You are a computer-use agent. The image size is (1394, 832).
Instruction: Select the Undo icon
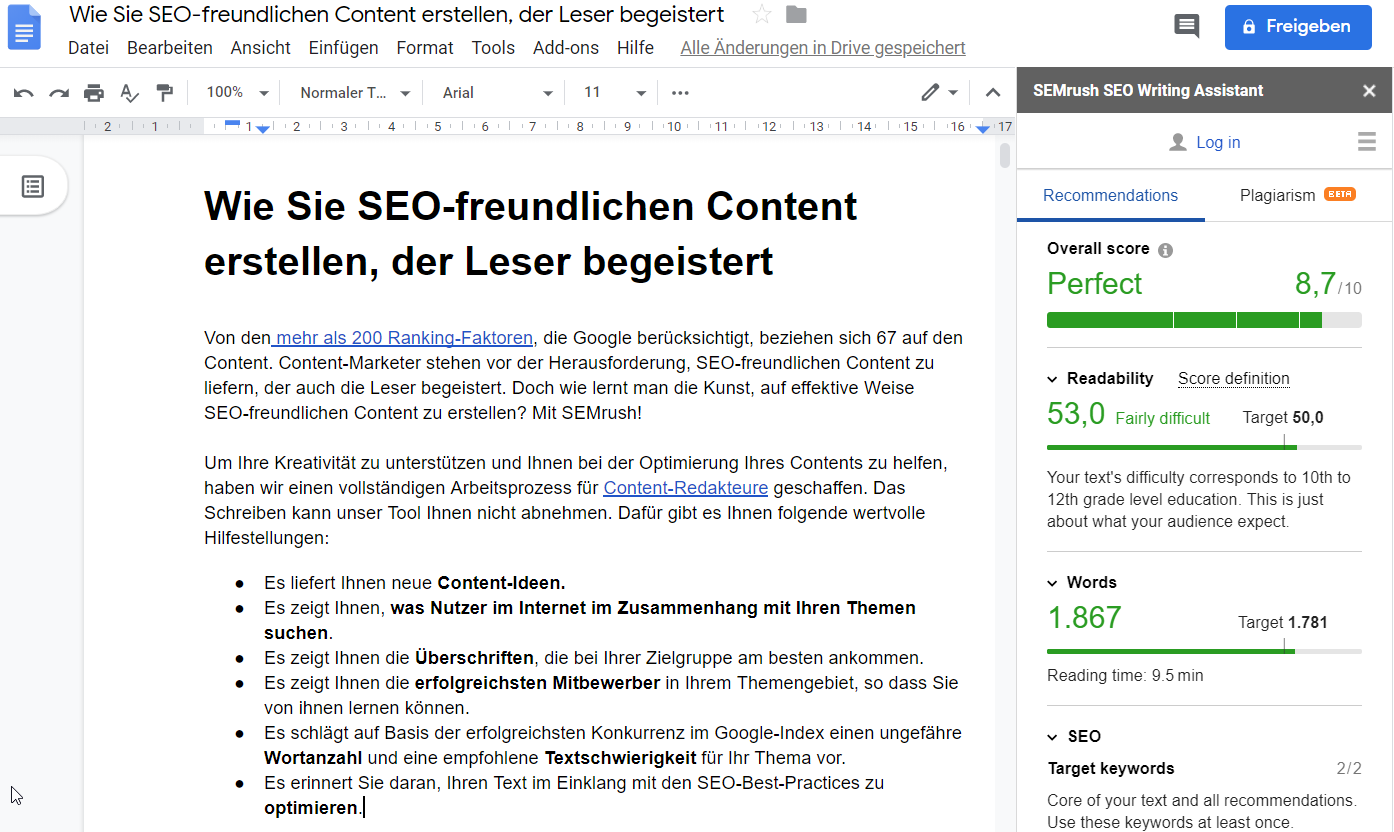click(22, 92)
